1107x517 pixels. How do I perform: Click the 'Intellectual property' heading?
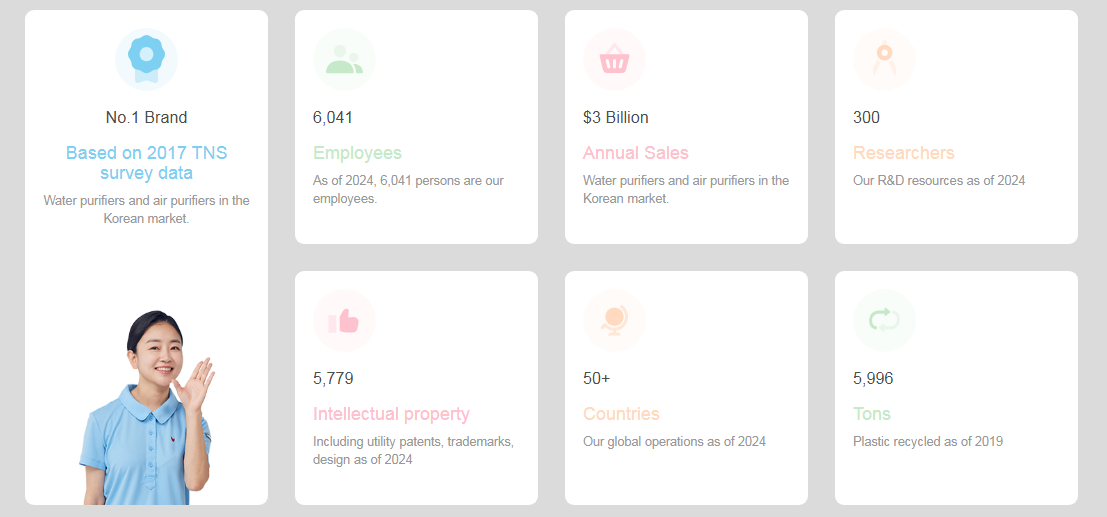click(x=391, y=414)
